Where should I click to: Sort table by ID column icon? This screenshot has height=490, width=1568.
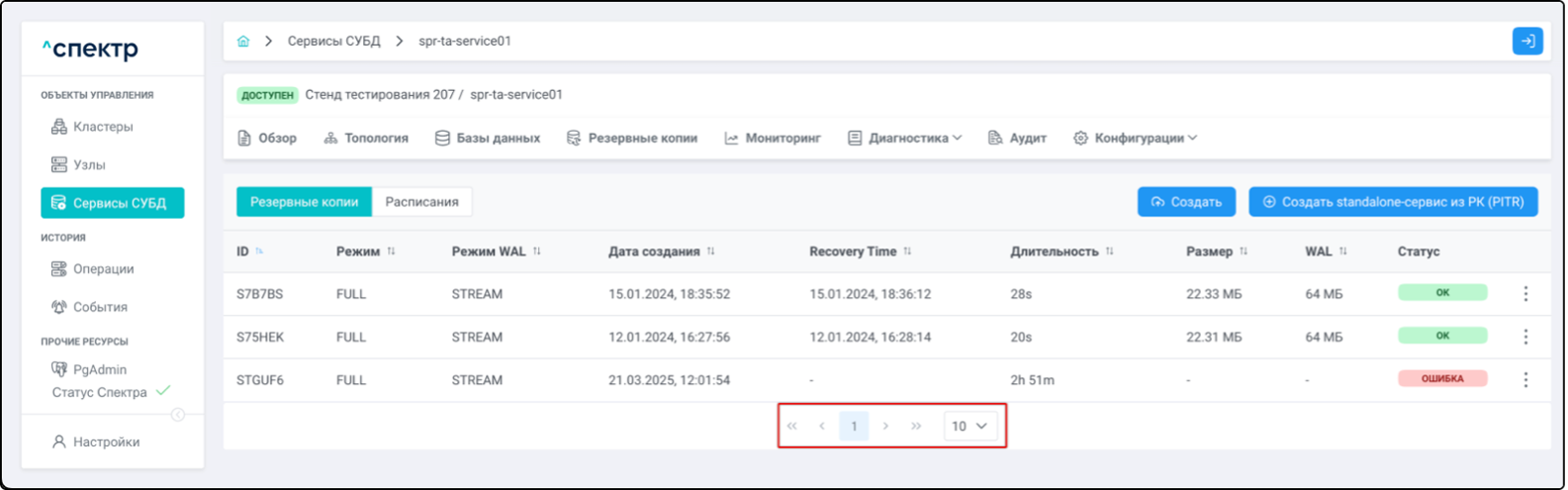tap(259, 251)
